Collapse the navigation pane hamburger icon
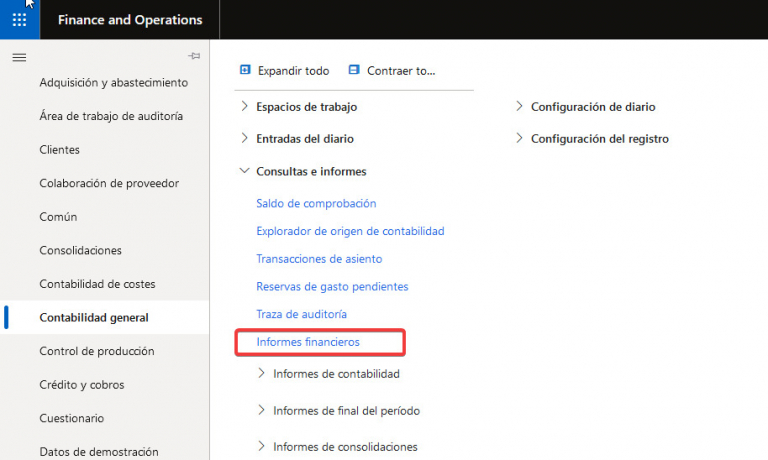 pyautogui.click(x=18, y=57)
